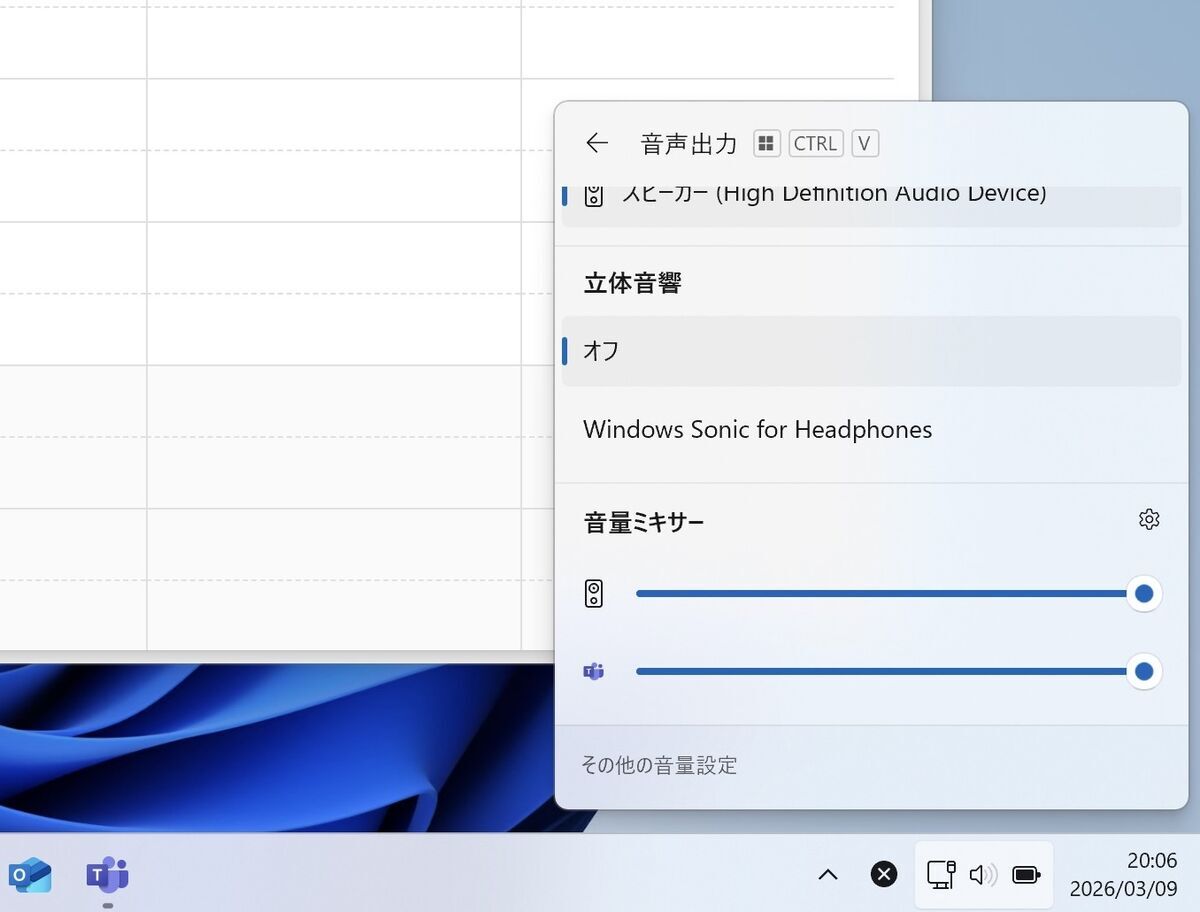The height and width of the screenshot is (912, 1200).
Task: Click the black X tray icon
Action: coord(884,875)
